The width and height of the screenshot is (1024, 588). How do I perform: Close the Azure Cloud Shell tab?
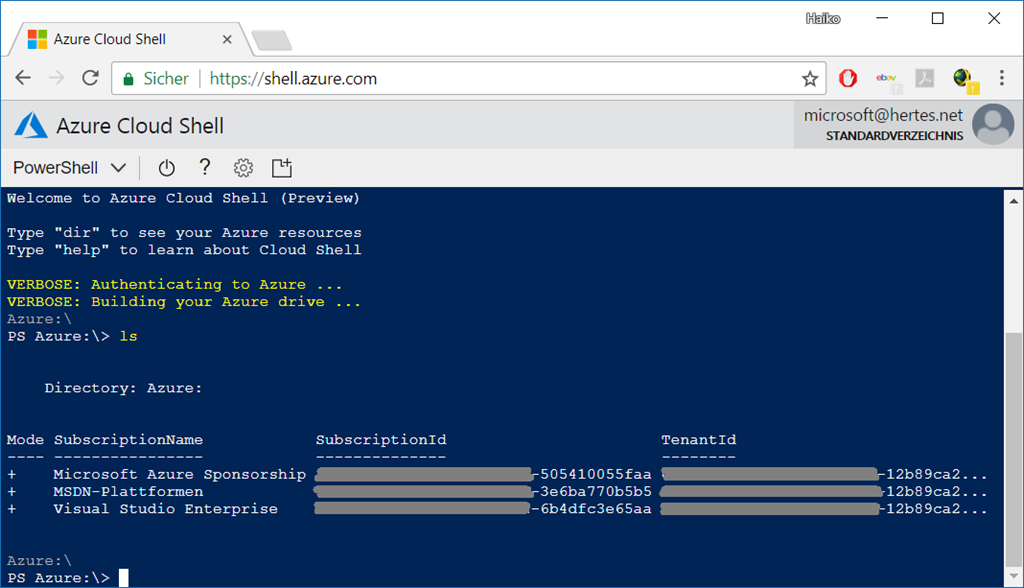[x=227, y=40]
